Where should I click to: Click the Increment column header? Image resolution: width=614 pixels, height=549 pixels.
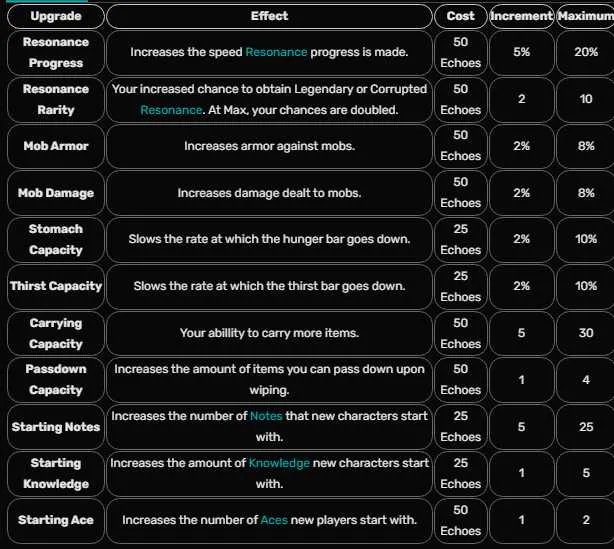(522, 16)
